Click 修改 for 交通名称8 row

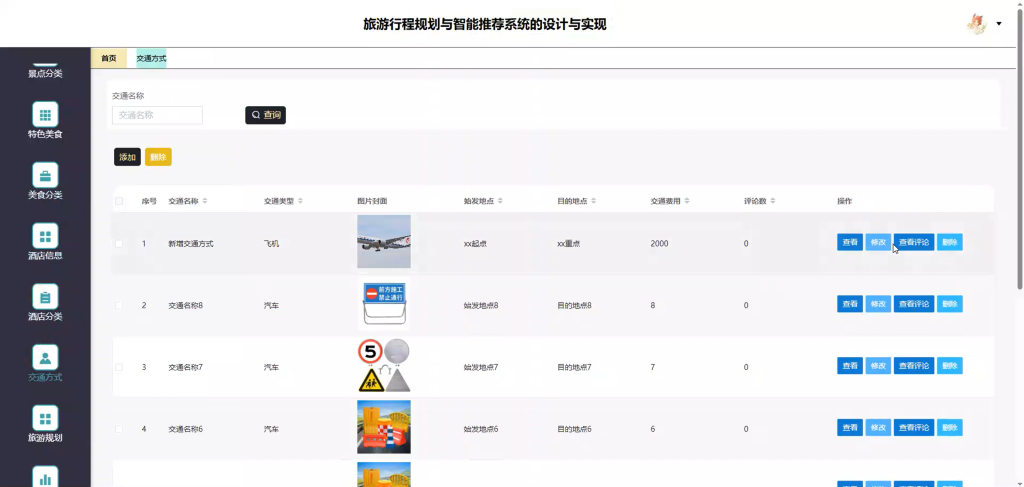(x=878, y=304)
